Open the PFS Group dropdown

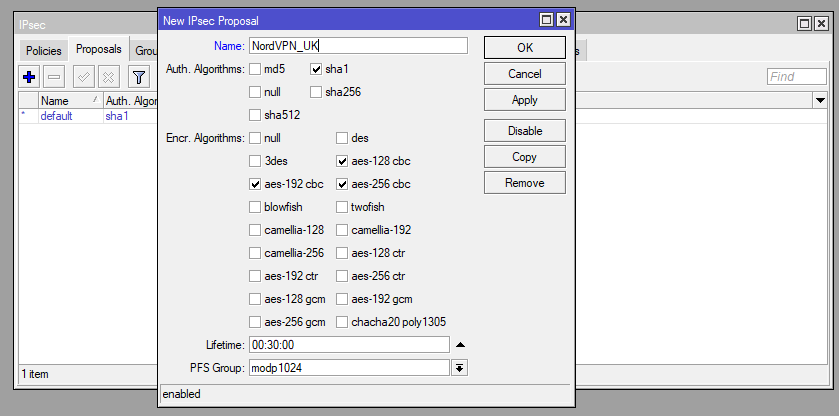click(x=460, y=368)
